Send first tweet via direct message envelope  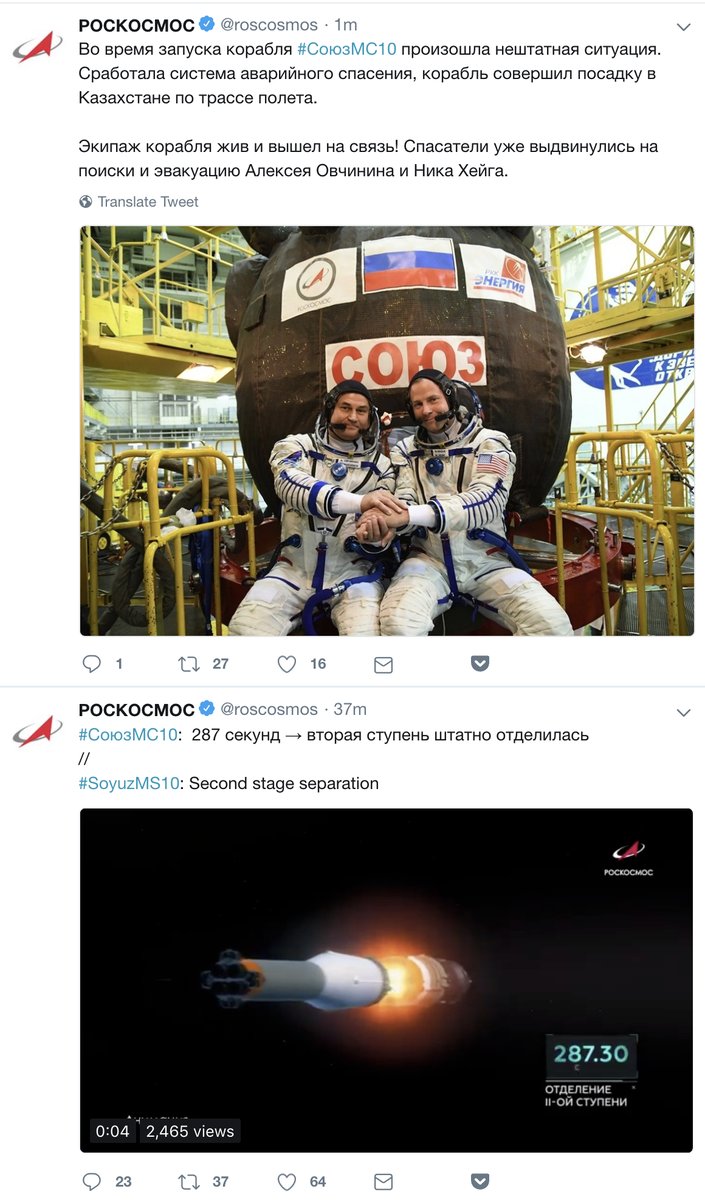pyautogui.click(x=383, y=664)
